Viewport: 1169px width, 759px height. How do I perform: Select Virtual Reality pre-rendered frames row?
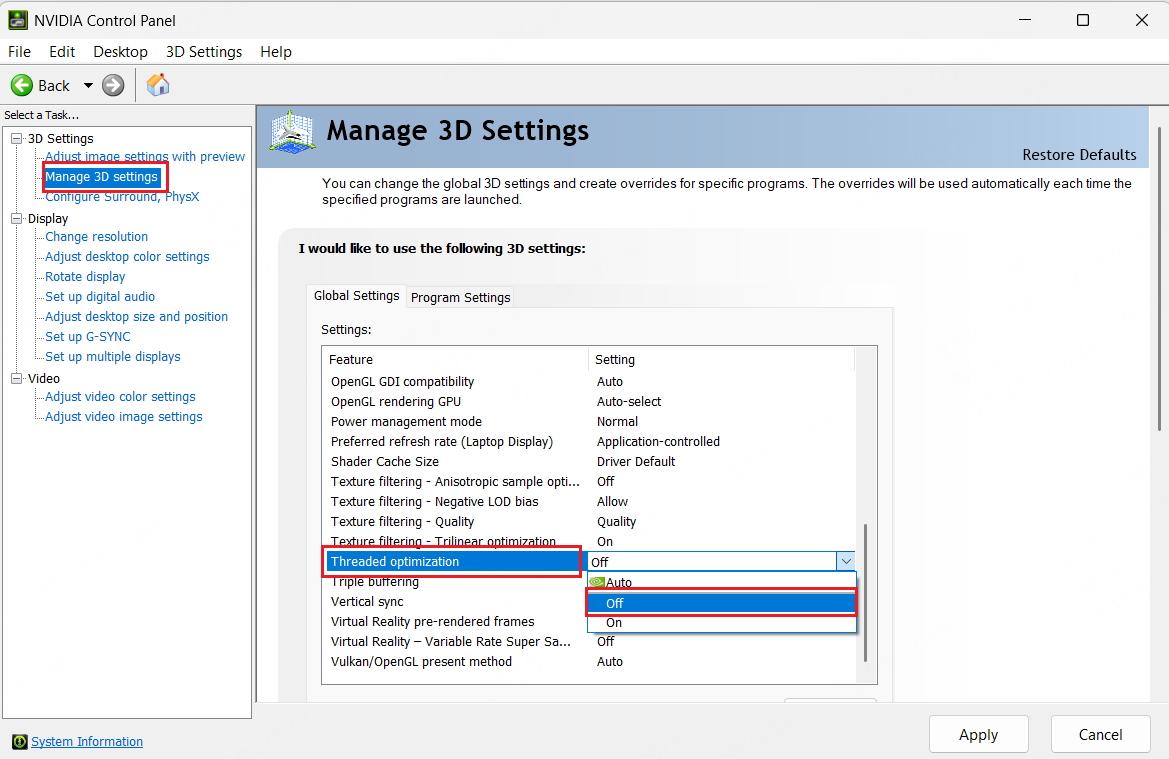(x=456, y=622)
